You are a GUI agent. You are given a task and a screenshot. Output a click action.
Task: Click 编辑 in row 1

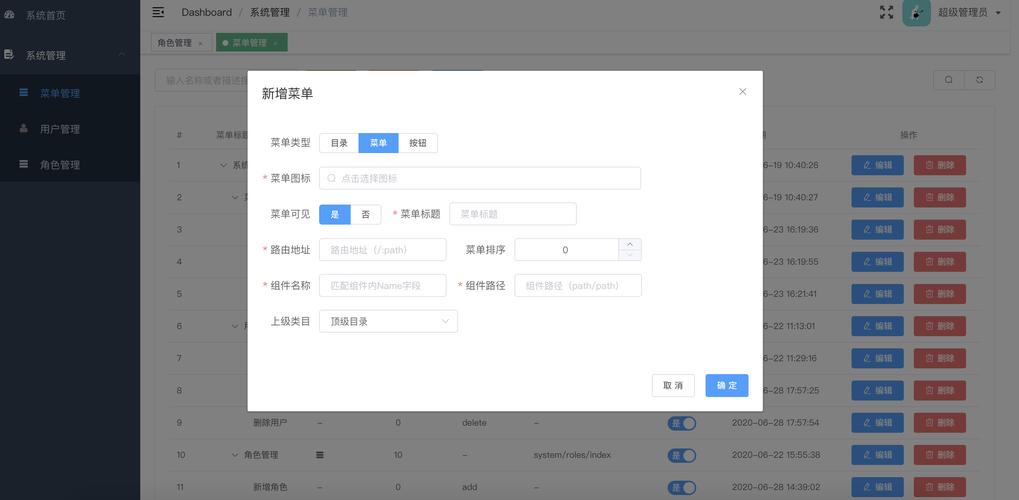click(x=877, y=165)
